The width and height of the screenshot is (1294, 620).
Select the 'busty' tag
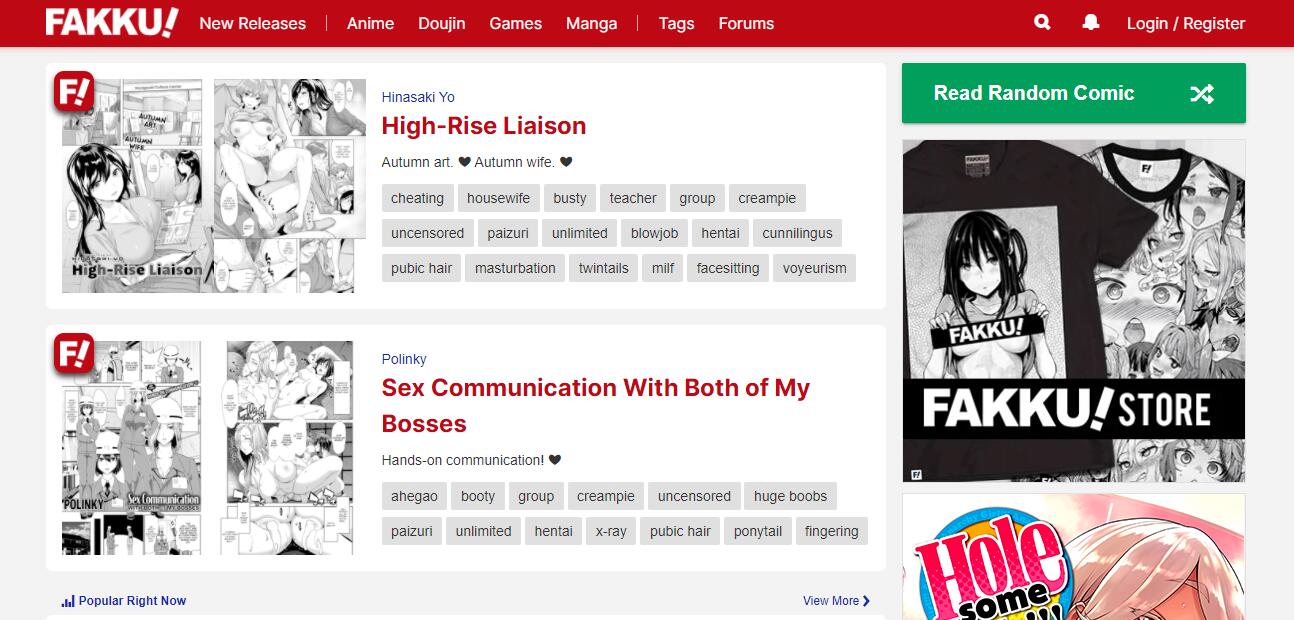point(570,198)
